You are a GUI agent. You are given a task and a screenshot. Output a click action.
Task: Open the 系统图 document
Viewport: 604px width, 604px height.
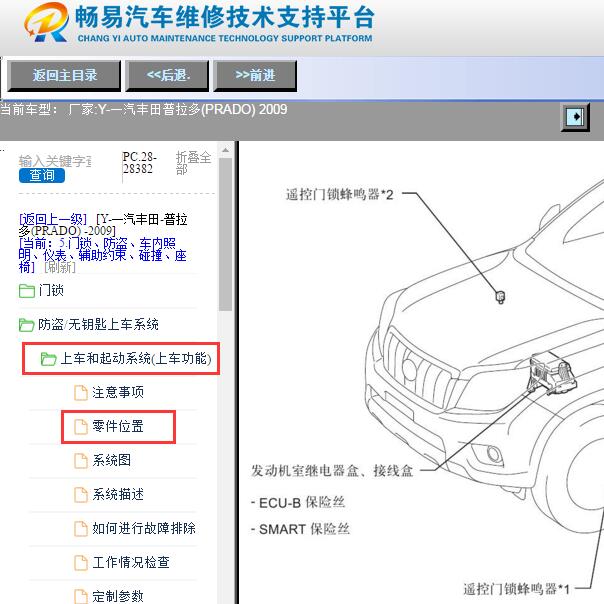tap(111, 460)
